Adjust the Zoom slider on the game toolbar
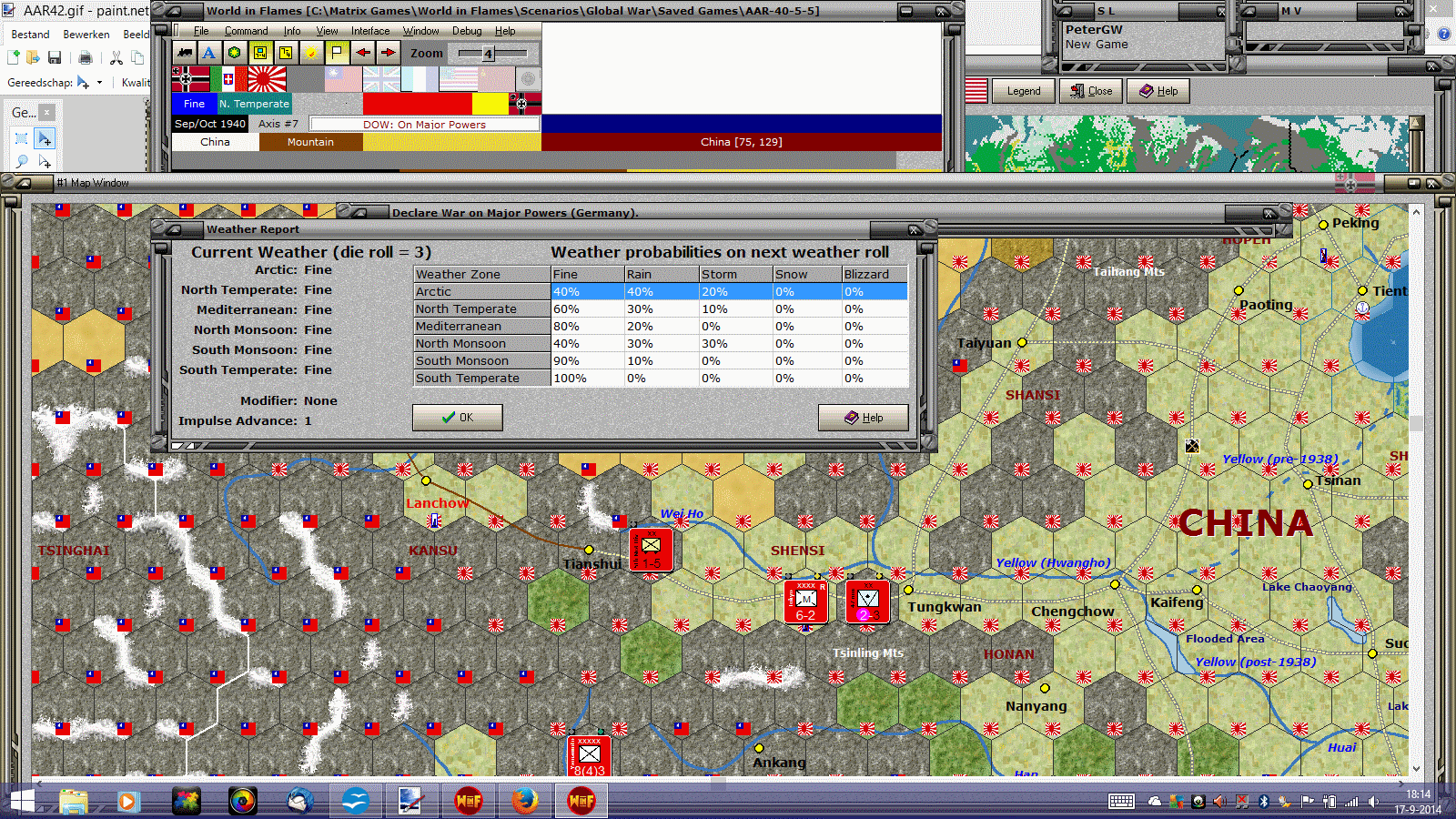 [510, 53]
